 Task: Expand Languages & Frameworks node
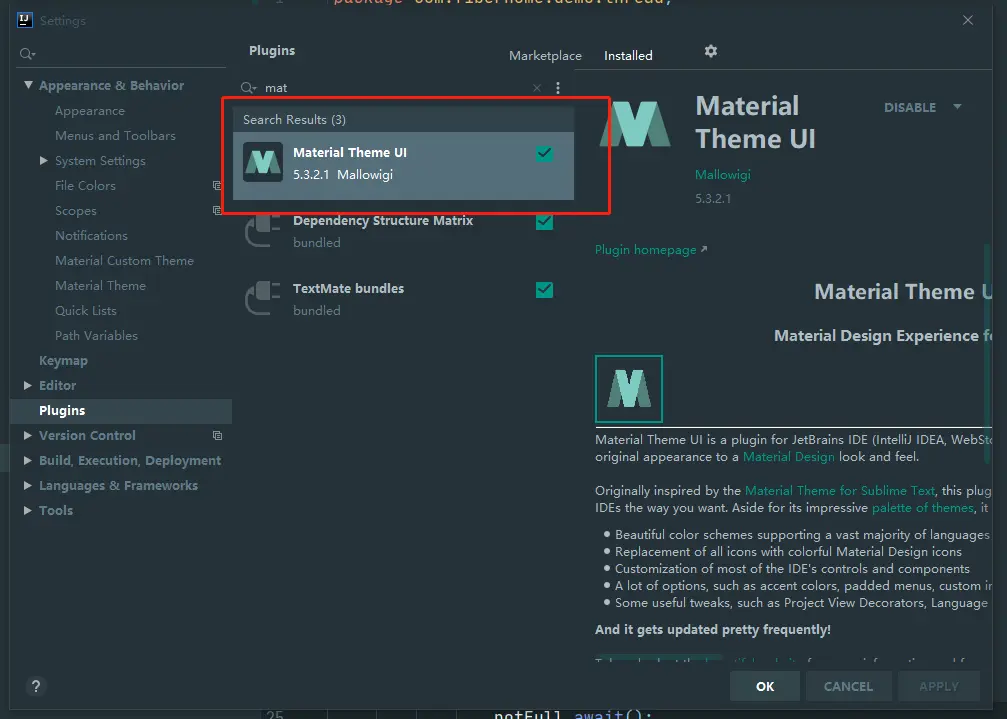click(28, 485)
